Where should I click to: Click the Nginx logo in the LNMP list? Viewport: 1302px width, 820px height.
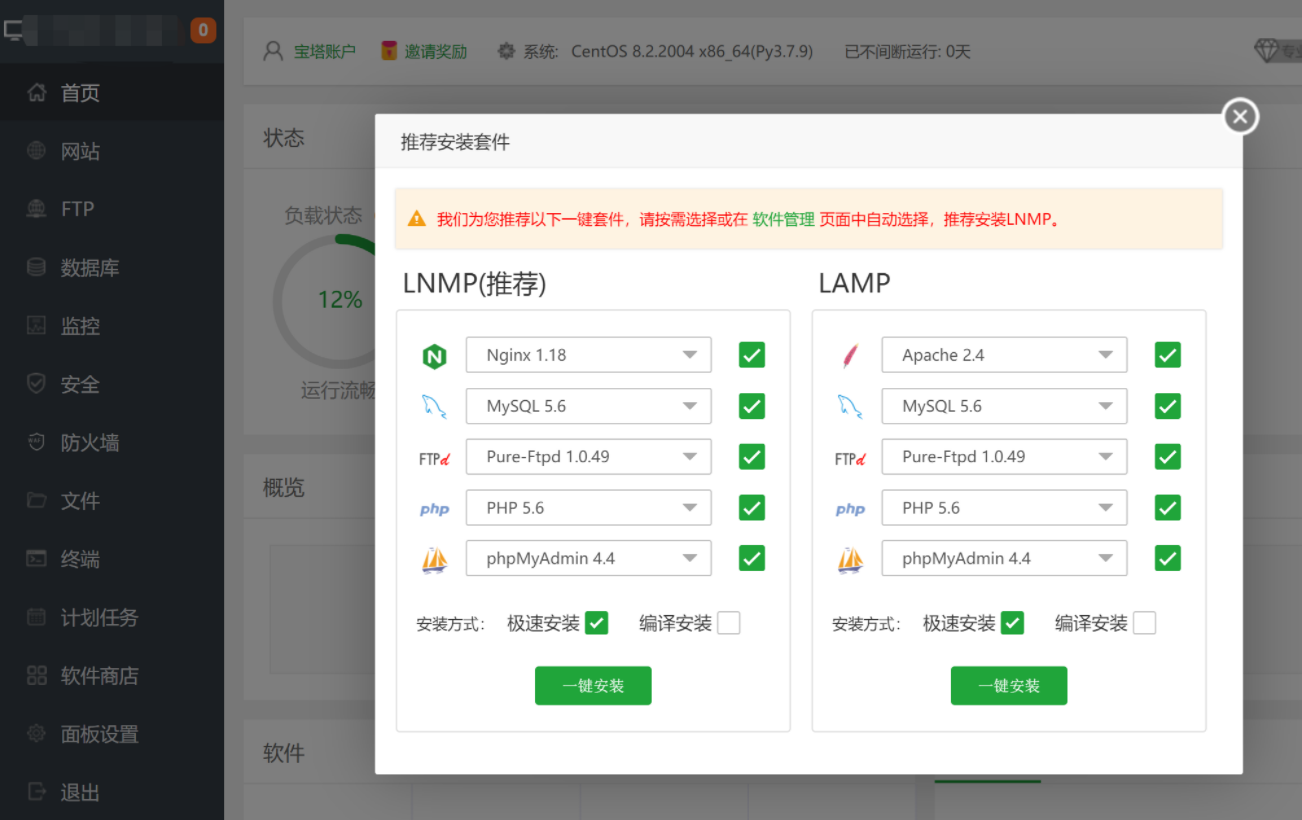point(434,356)
